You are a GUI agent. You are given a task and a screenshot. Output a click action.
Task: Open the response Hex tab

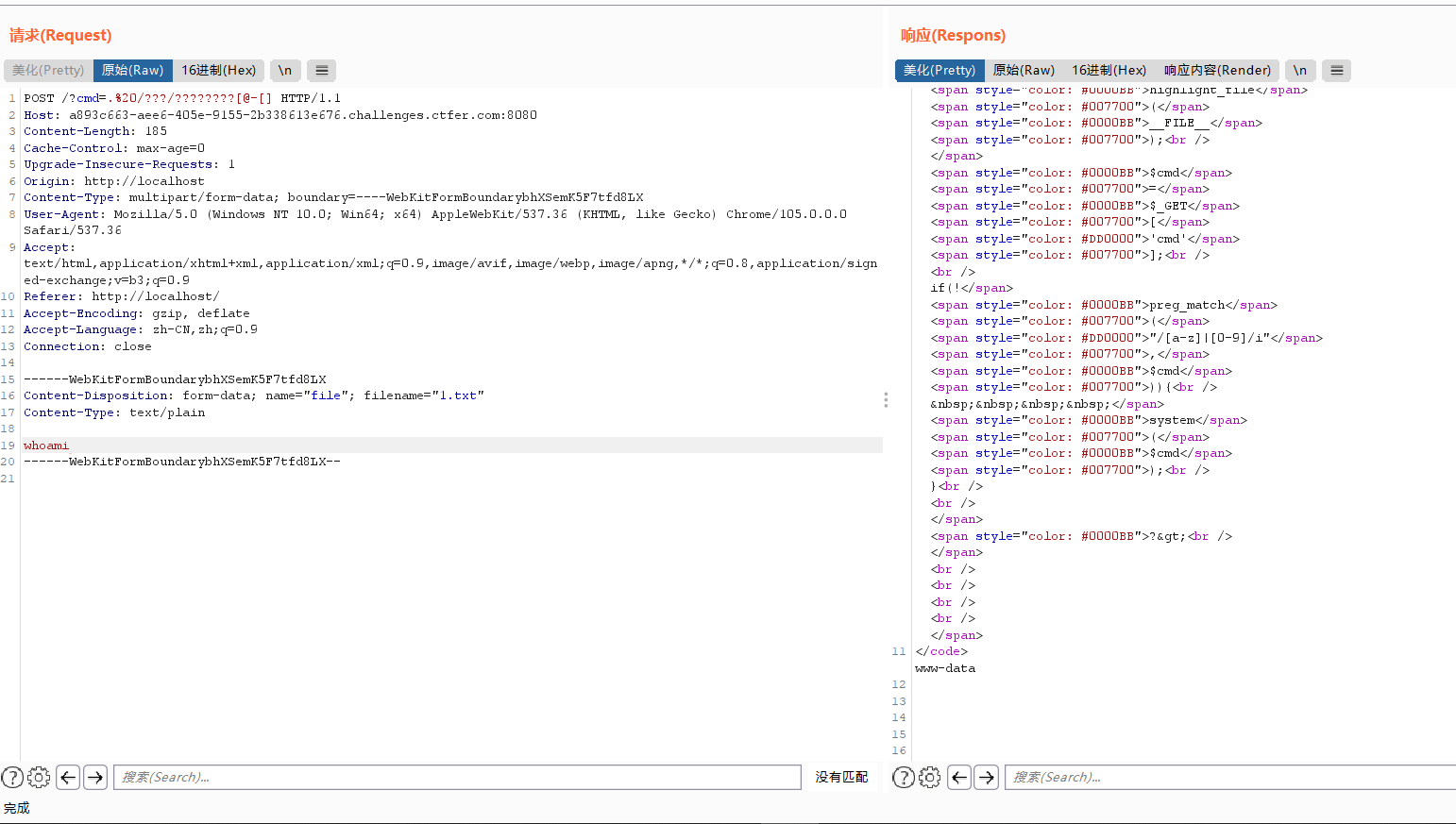(1109, 70)
